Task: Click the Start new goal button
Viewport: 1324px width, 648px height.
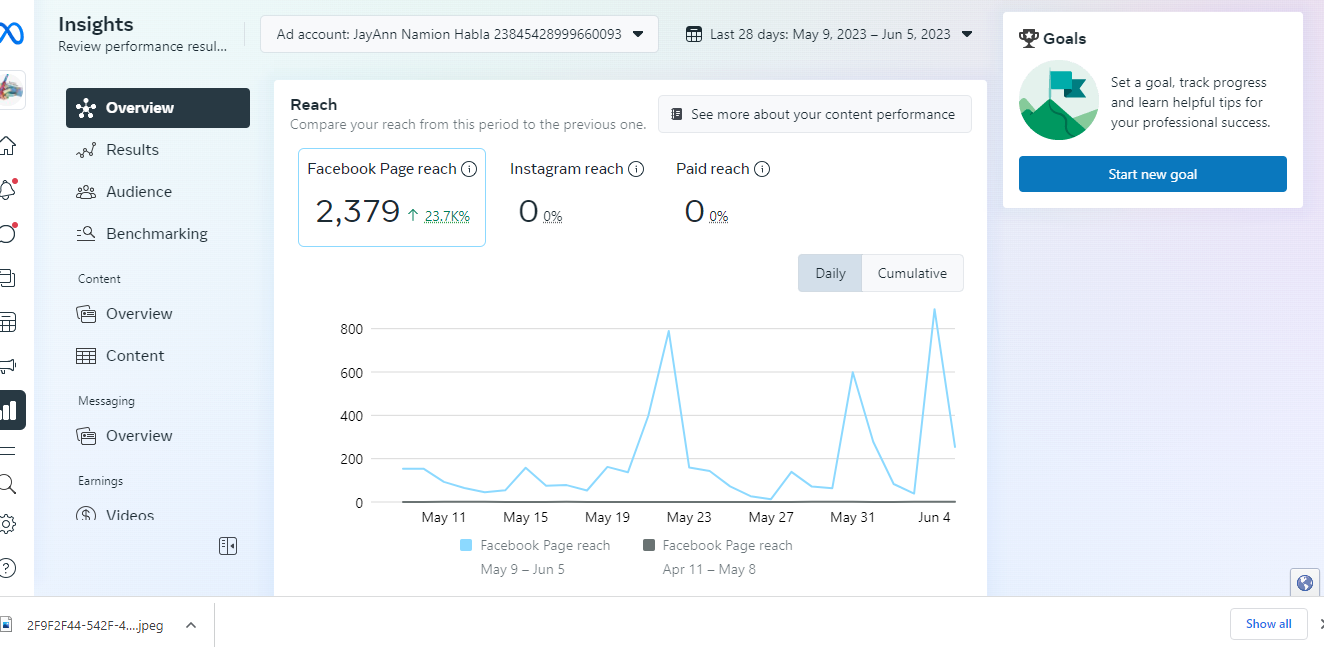Action: pos(1152,174)
